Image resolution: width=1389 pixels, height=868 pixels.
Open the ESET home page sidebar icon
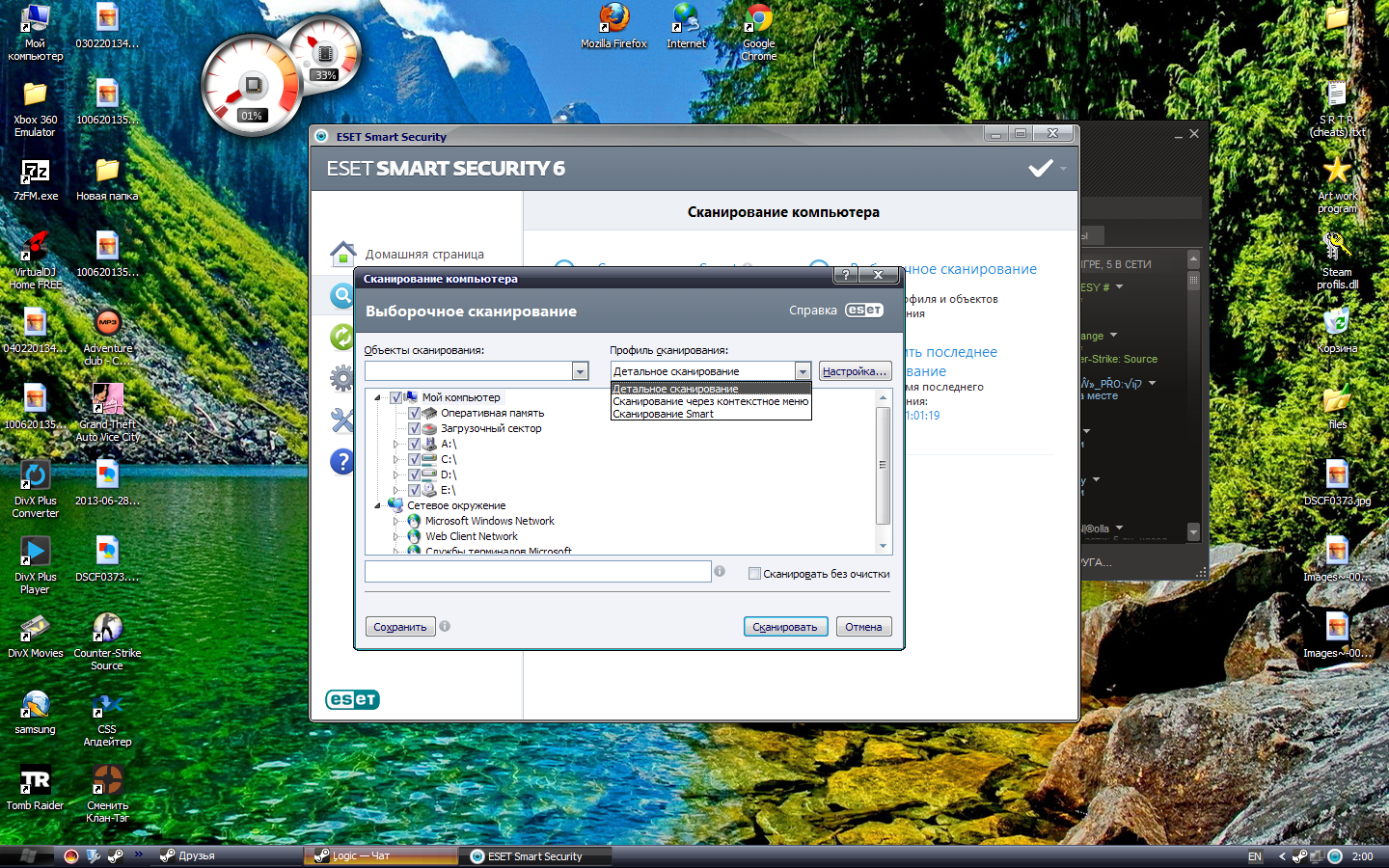pyautogui.click(x=342, y=254)
